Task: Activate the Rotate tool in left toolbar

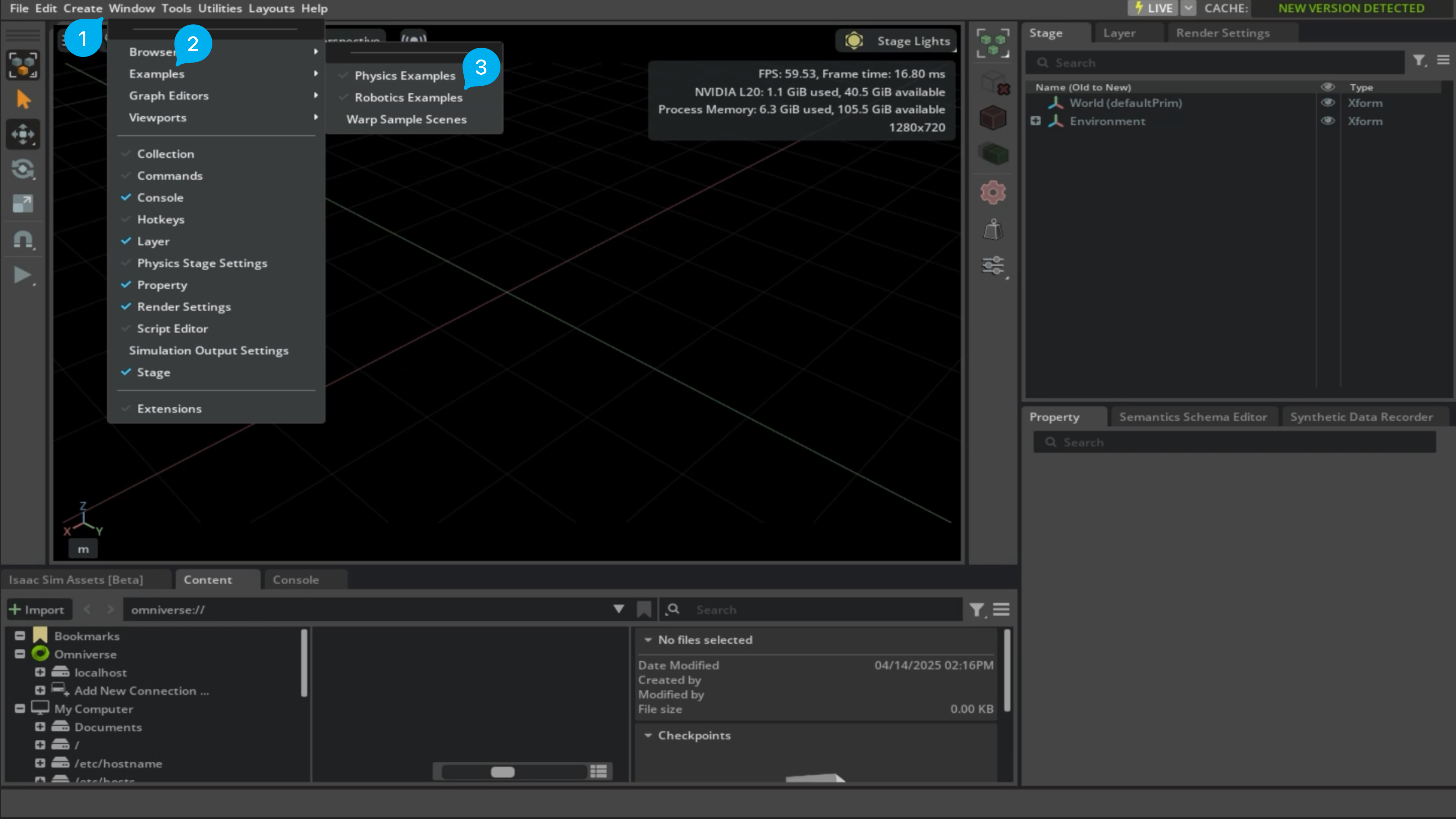Action: click(23, 169)
